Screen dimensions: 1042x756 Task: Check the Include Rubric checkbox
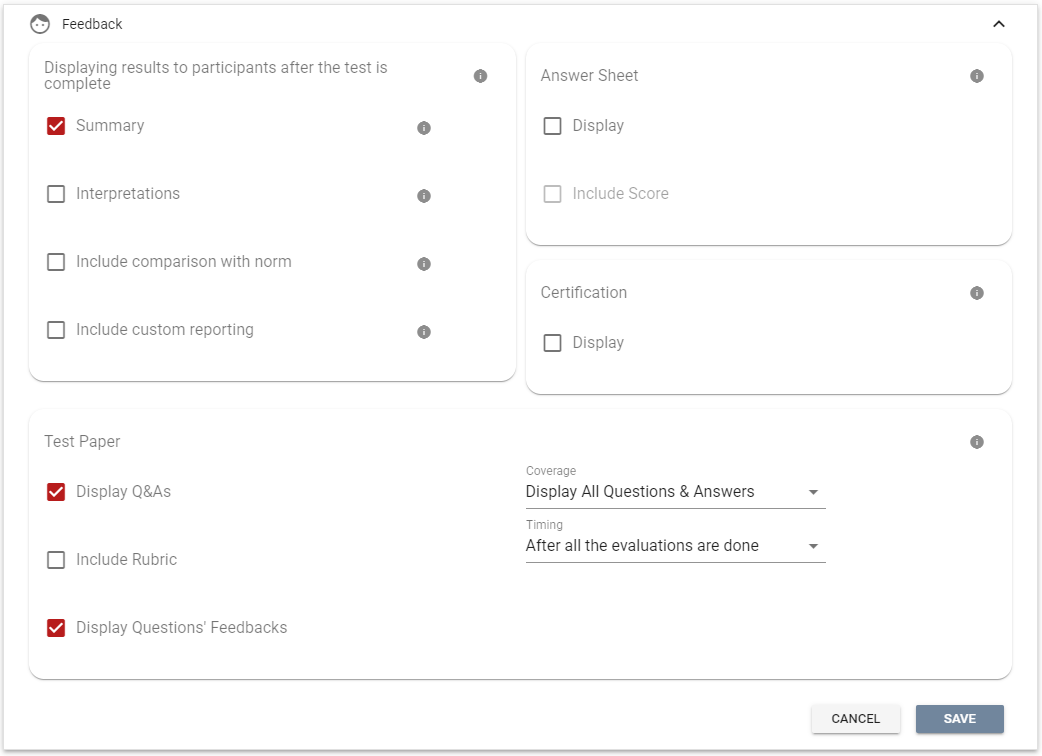click(56, 560)
